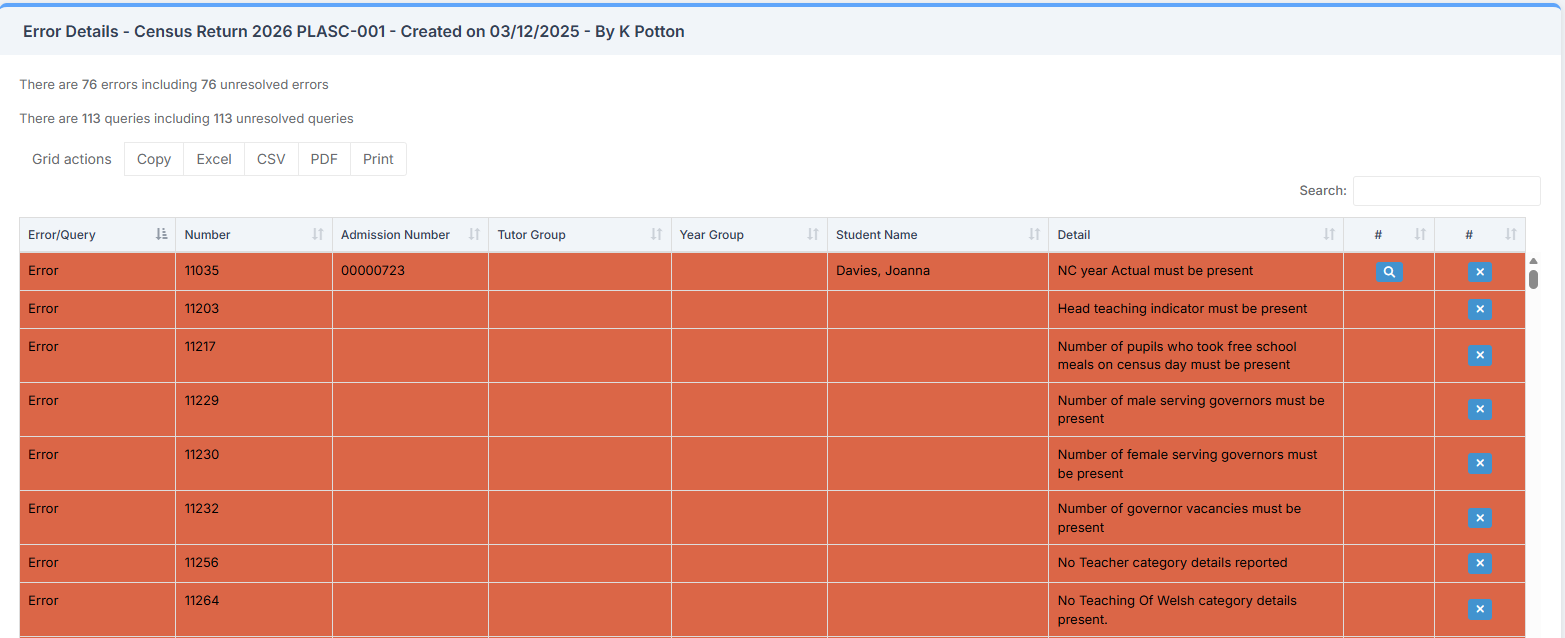Click magnifier icon for Joanna Davies error

point(1389,271)
